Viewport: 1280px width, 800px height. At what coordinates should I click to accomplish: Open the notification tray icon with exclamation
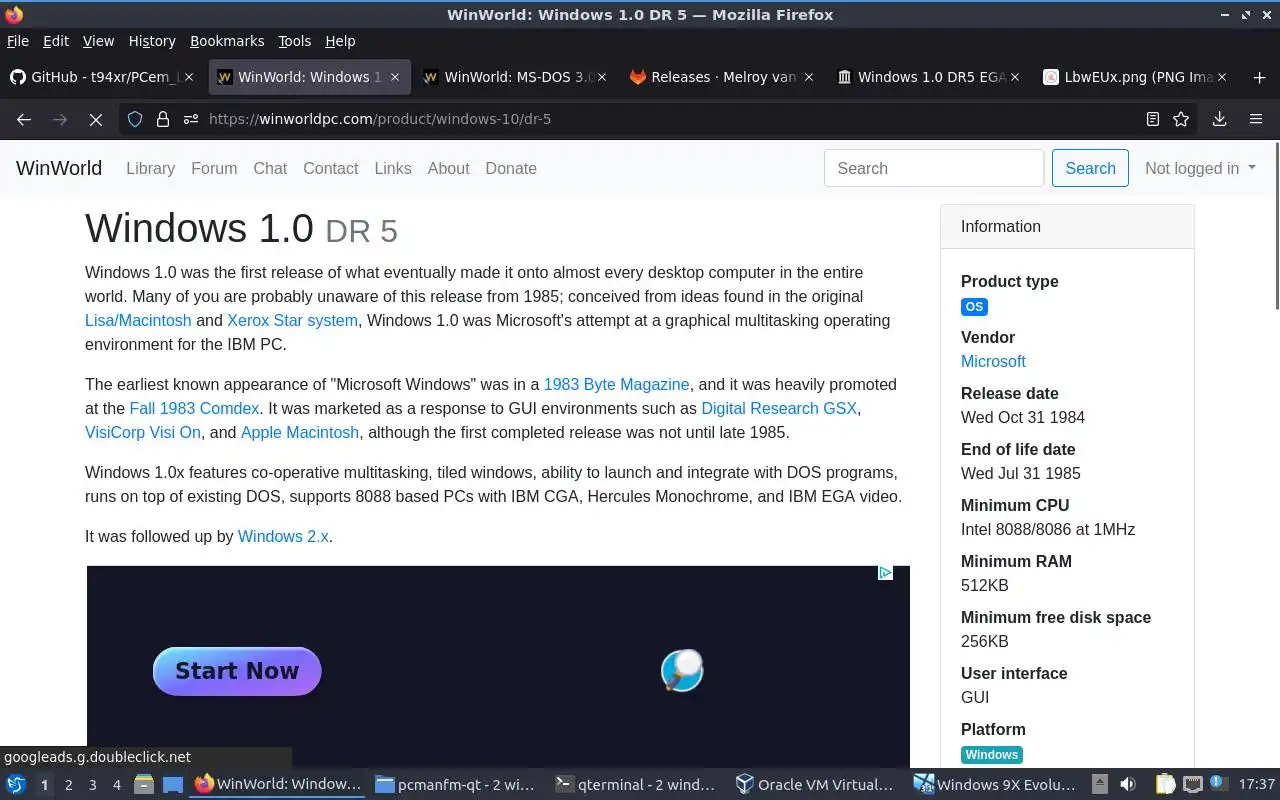click(x=1219, y=785)
